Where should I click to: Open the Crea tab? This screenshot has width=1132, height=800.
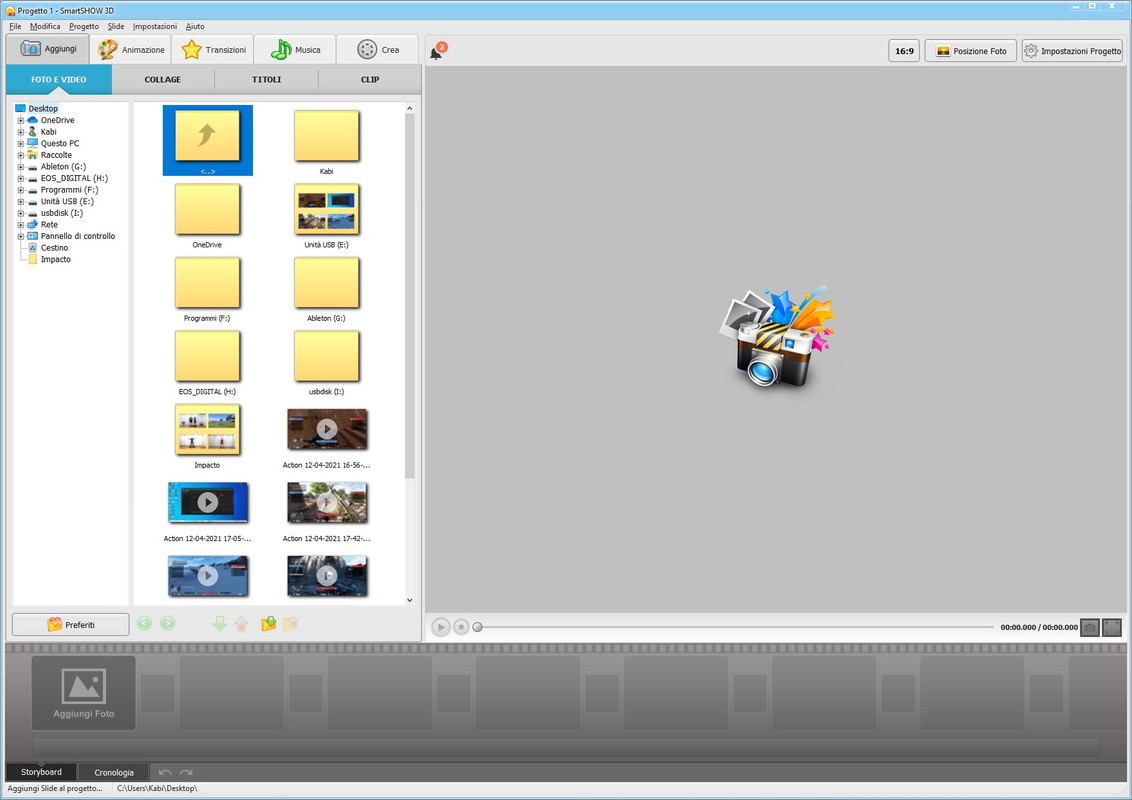click(x=378, y=50)
